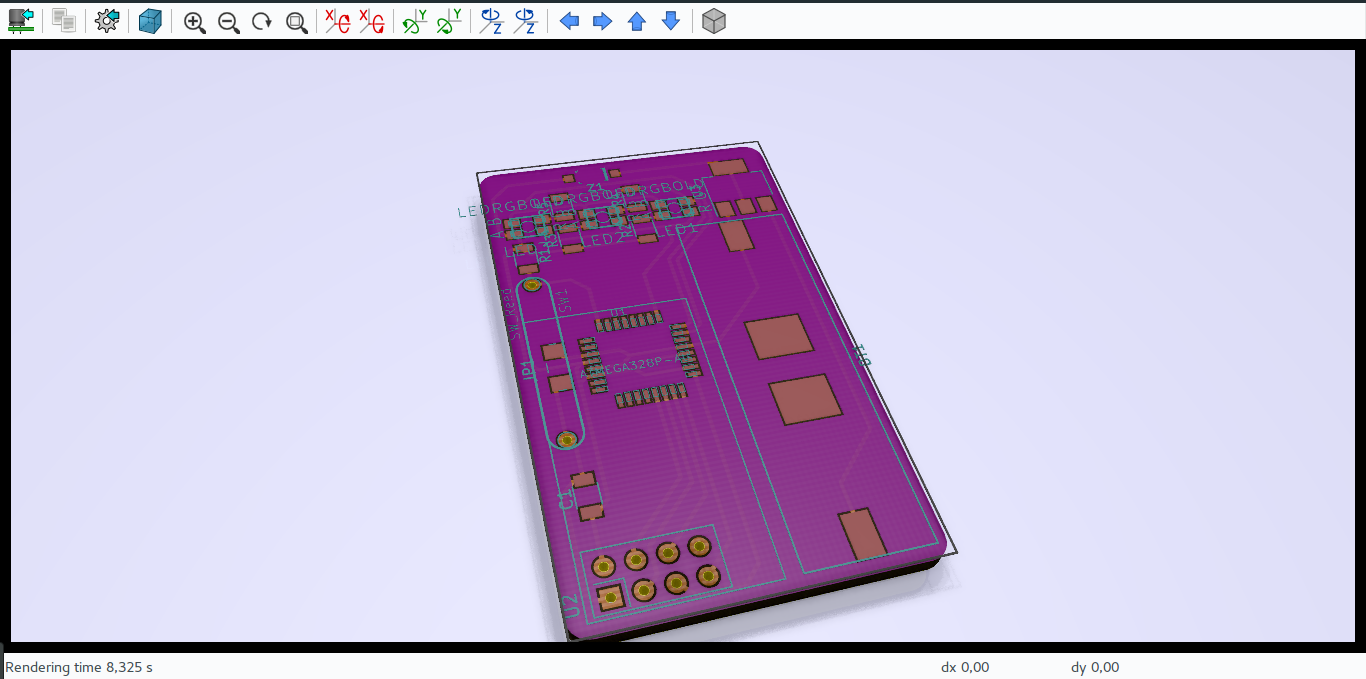This screenshot has height=679, width=1366.
Task: Pan the view up with blue arrow
Action: coord(636,20)
